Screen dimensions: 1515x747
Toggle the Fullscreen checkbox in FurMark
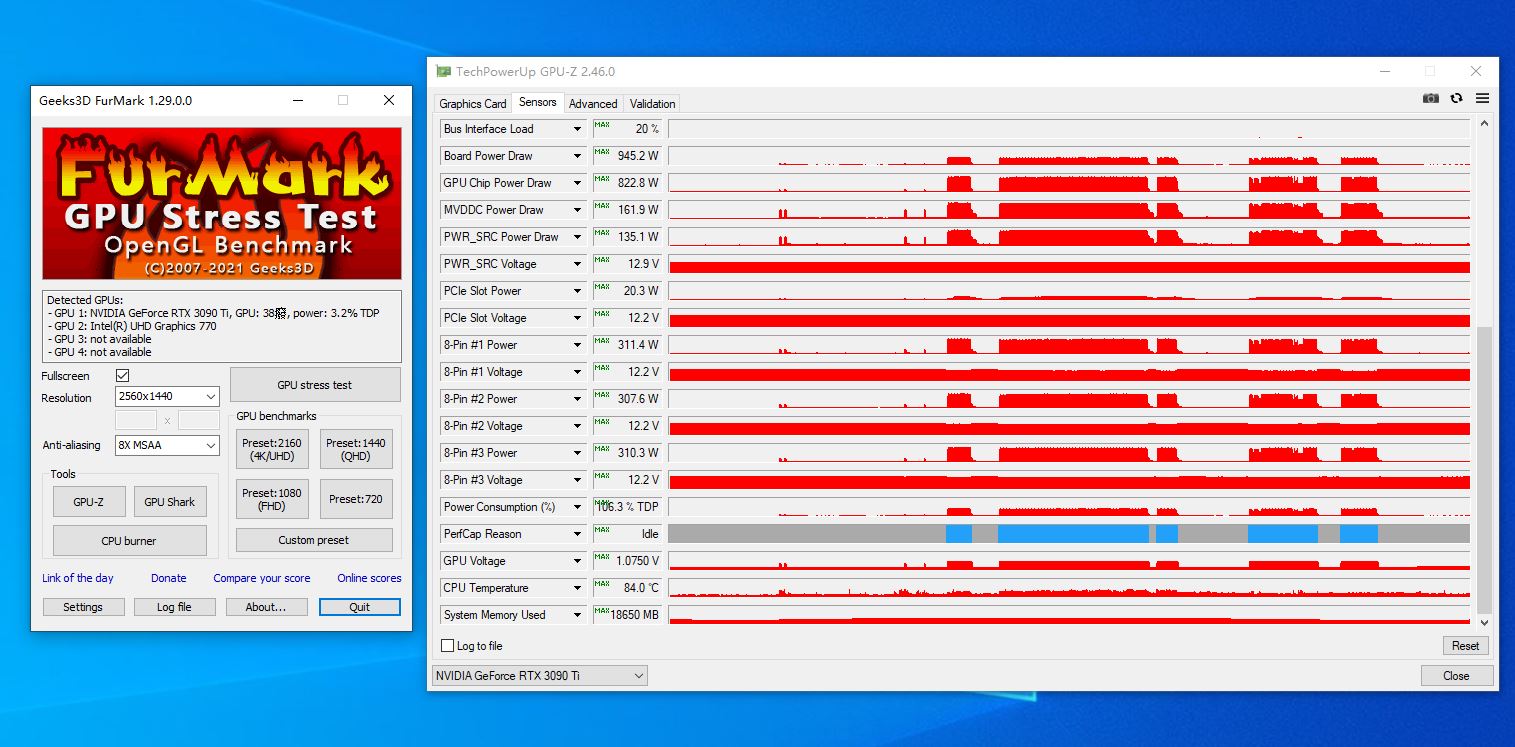point(123,376)
